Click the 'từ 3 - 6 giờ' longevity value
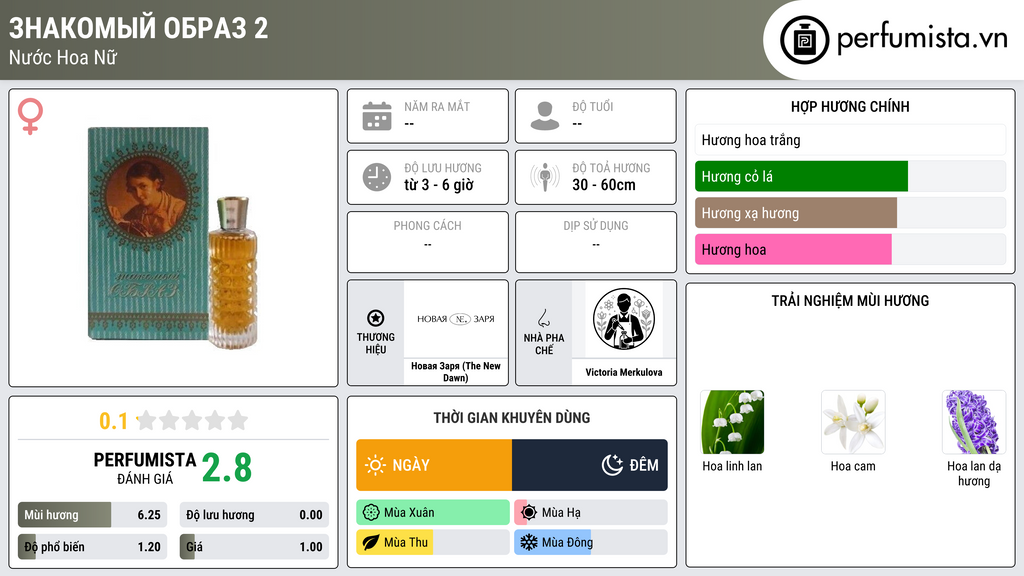Screen dimensions: 1024x576 pos(439,185)
